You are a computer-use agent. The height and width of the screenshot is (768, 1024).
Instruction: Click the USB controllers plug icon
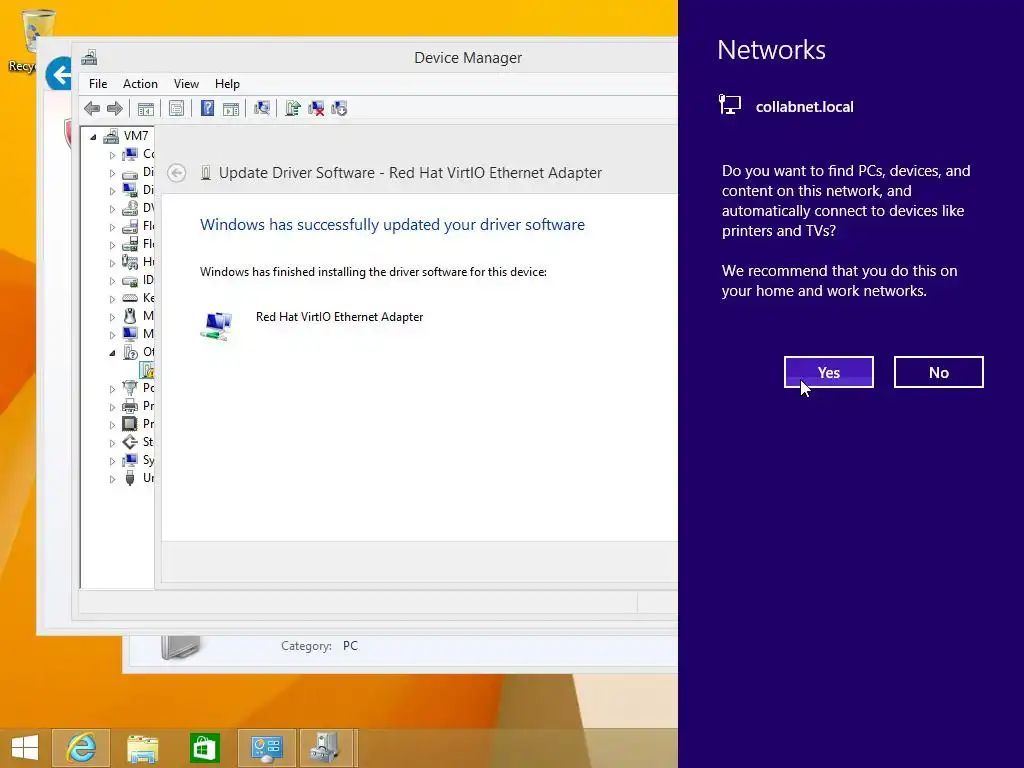pos(130,478)
